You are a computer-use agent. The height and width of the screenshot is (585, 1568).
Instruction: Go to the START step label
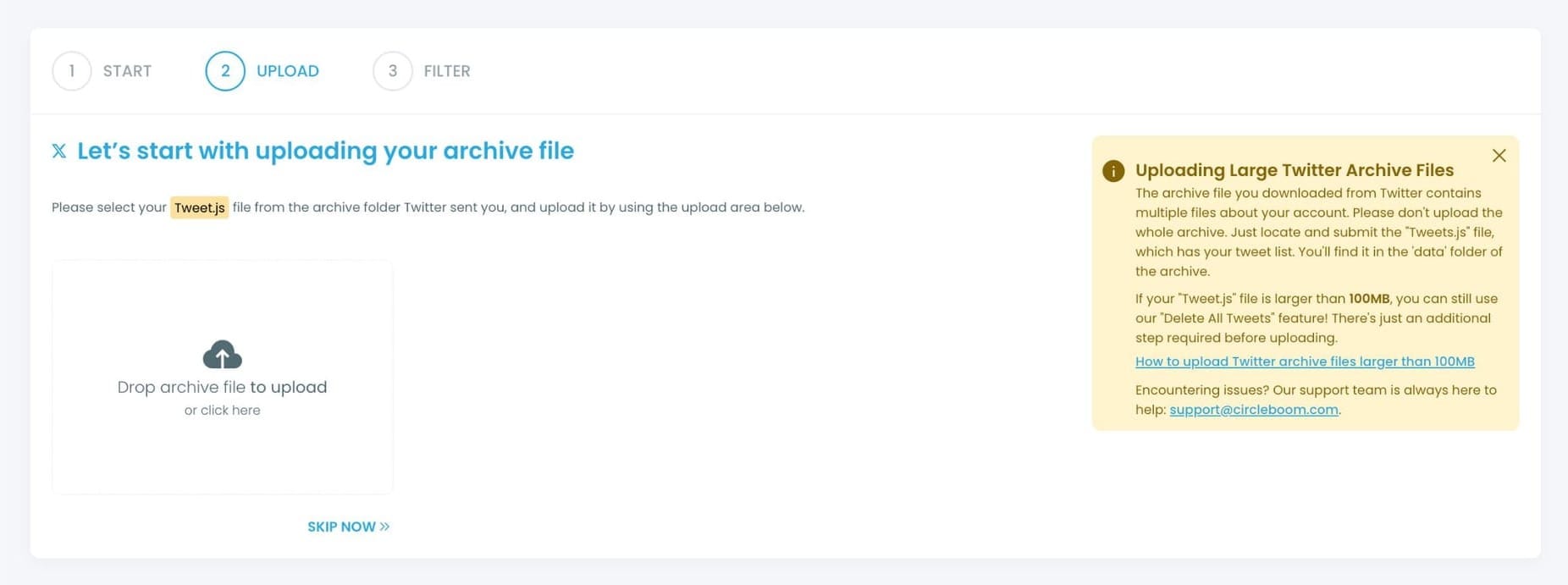pyautogui.click(x=127, y=71)
